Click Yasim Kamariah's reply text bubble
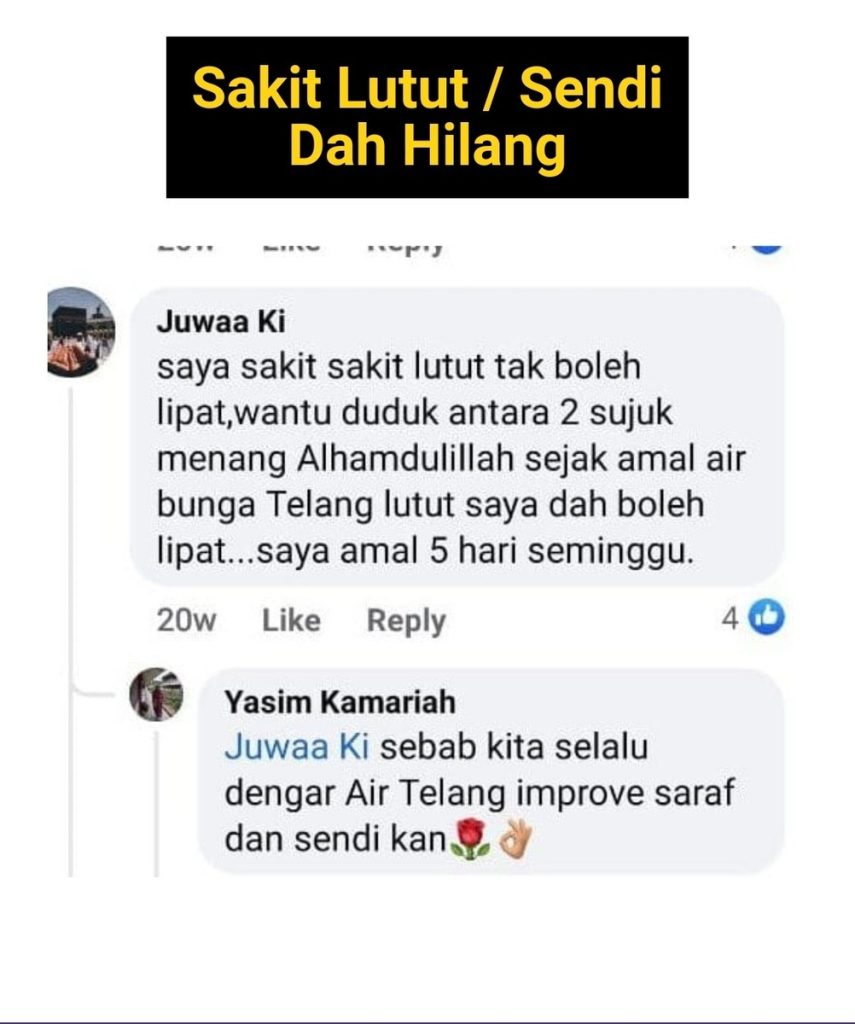This screenshot has width=855, height=1024. point(491,771)
